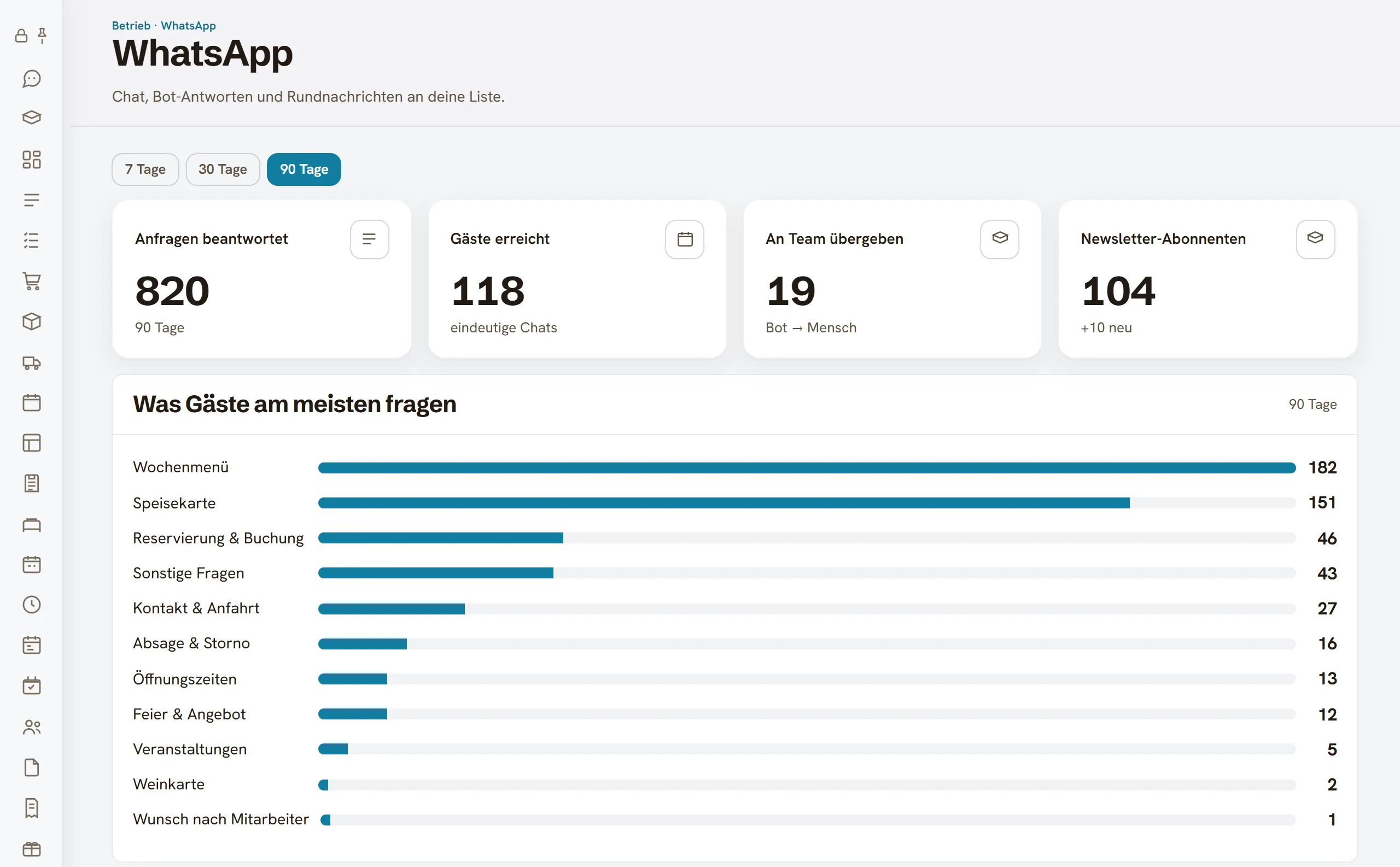Switch to the 7 Tage tab
Viewport: 1400px width, 867px height.
145,169
